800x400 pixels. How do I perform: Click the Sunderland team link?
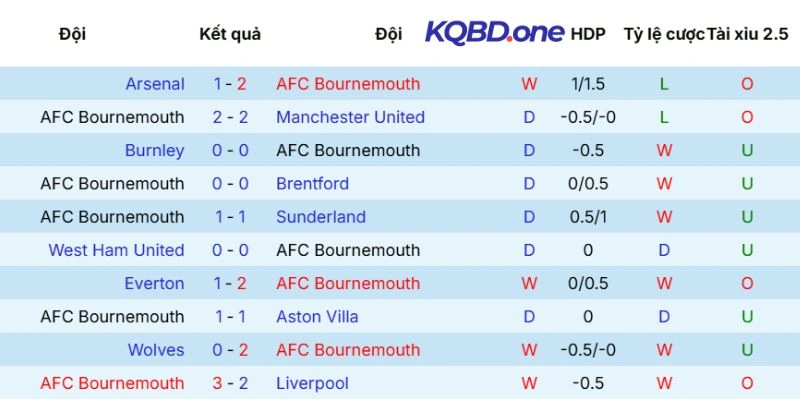pos(321,217)
